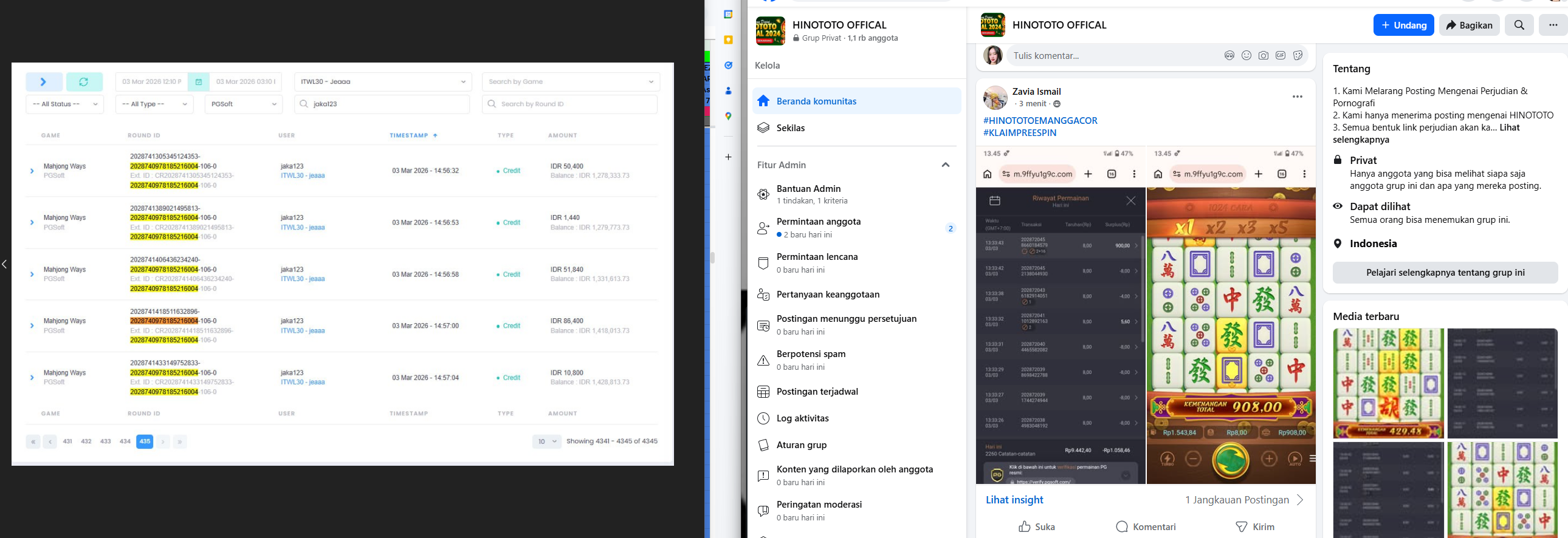Screen dimensions: 1568x538
Task: Click the user search field containing jaka123
Action: click(x=382, y=104)
